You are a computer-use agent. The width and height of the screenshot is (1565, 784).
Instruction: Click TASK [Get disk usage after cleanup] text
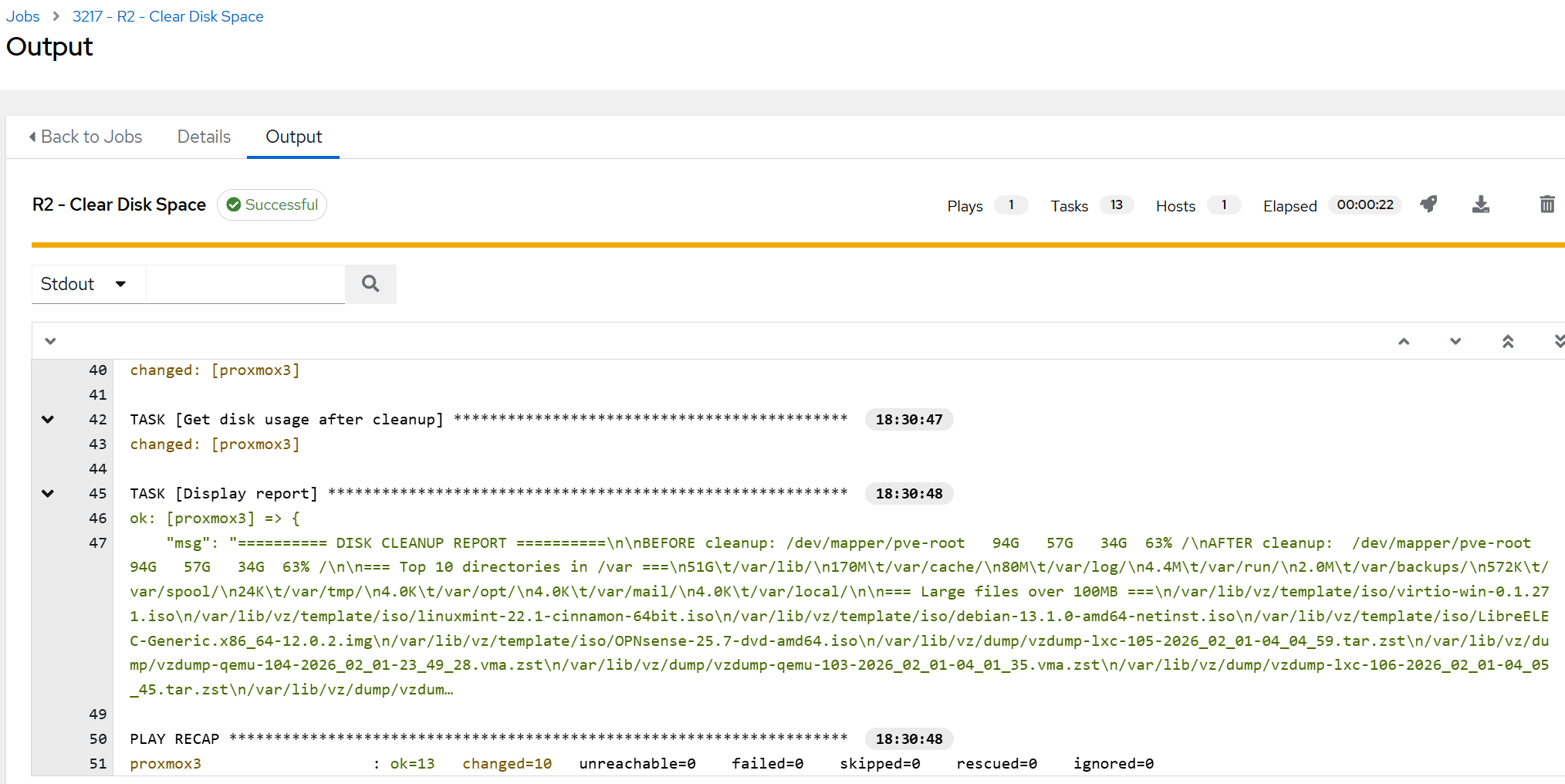tap(286, 420)
